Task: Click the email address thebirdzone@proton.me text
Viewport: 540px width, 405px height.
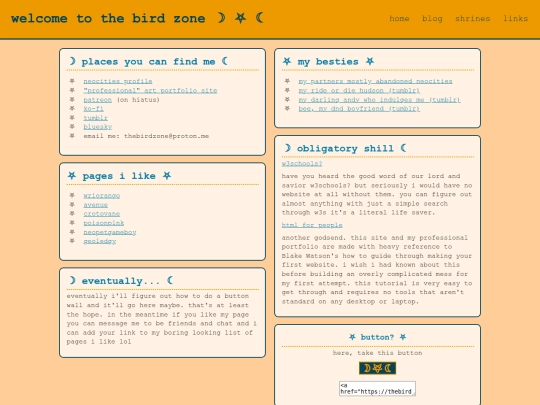Action: (166, 136)
